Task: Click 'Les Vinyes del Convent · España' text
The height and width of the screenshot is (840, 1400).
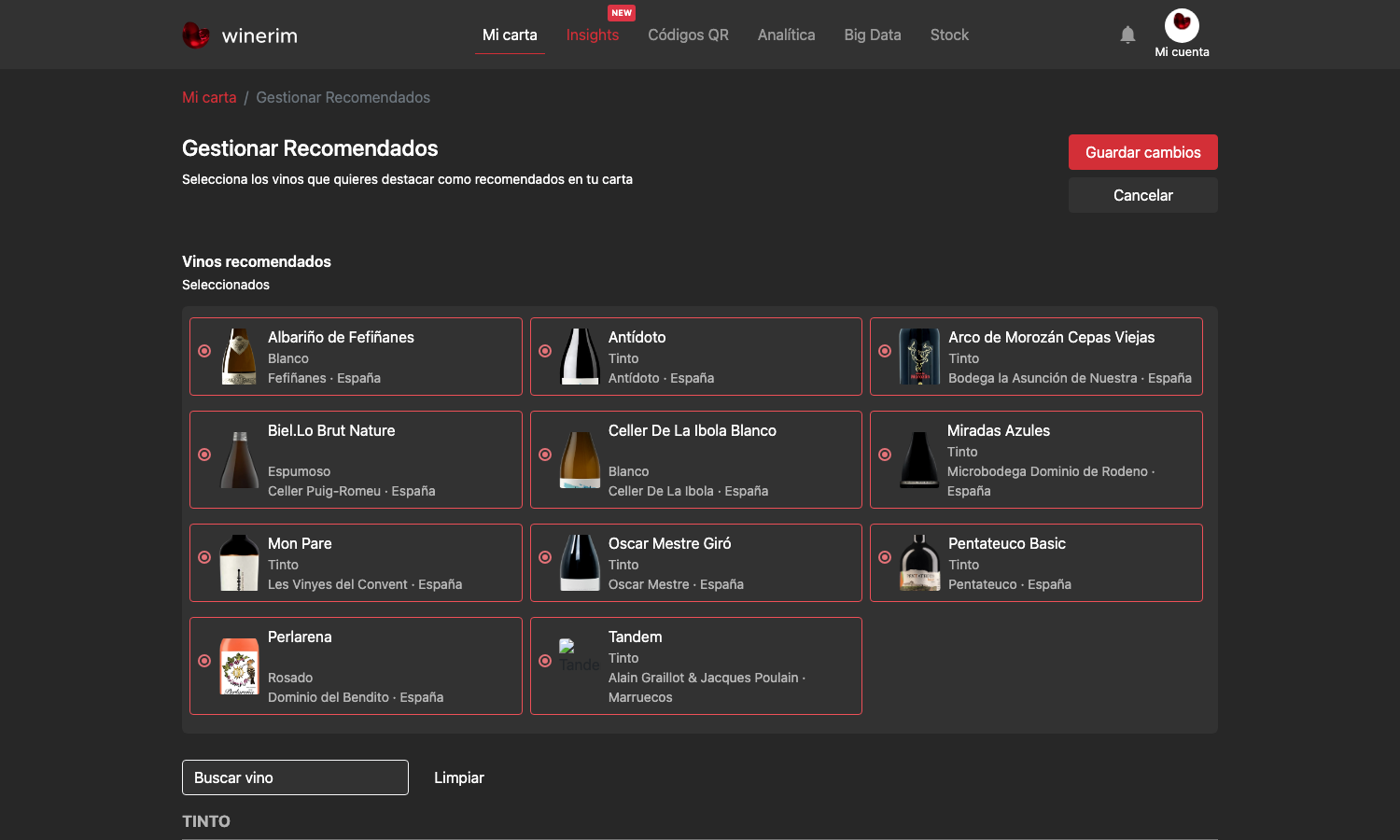Action: (365, 584)
